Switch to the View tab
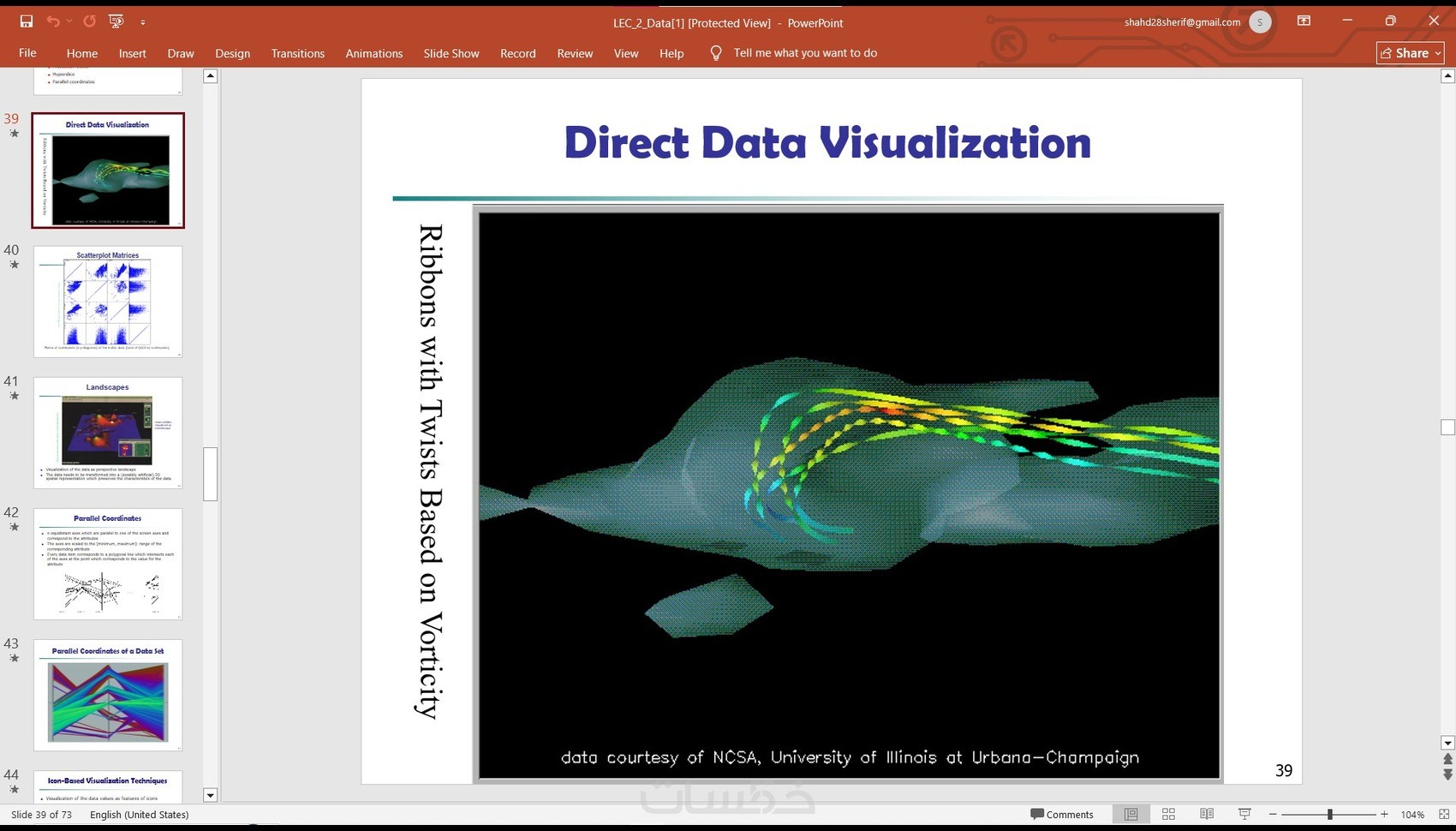Viewport: 1456px width, 831px height. [626, 53]
